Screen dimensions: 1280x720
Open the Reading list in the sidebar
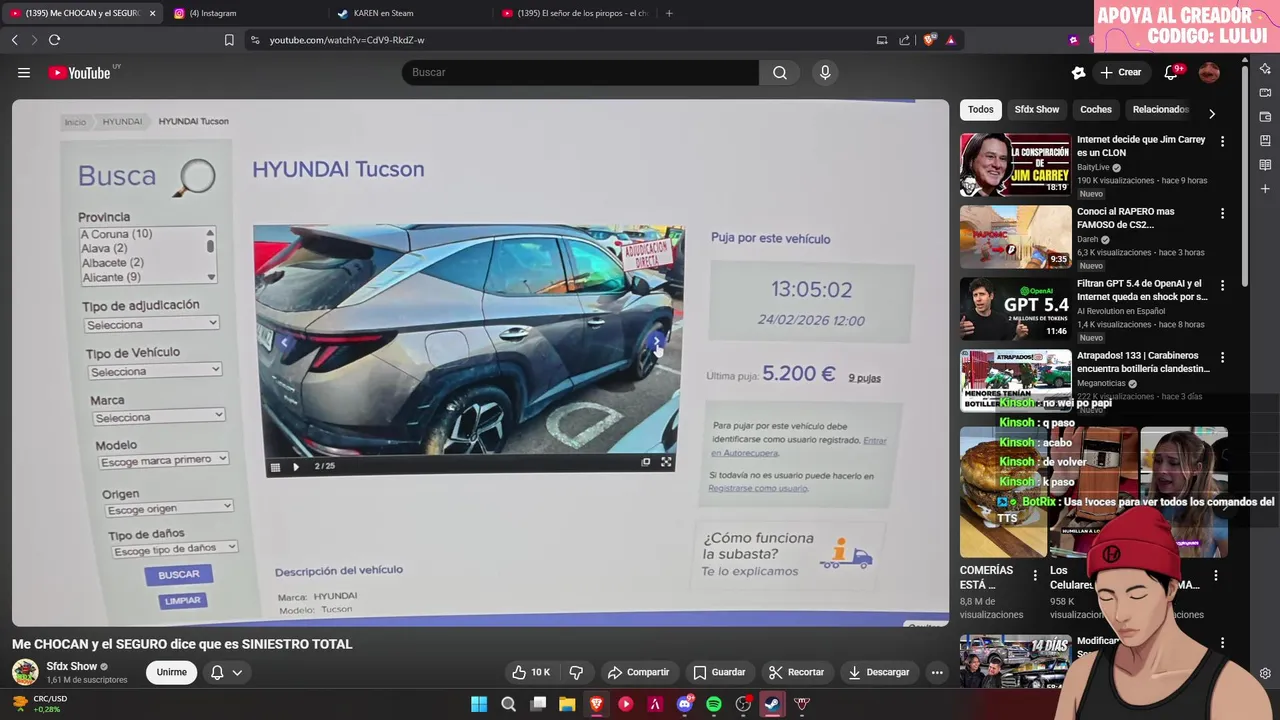(1265, 165)
